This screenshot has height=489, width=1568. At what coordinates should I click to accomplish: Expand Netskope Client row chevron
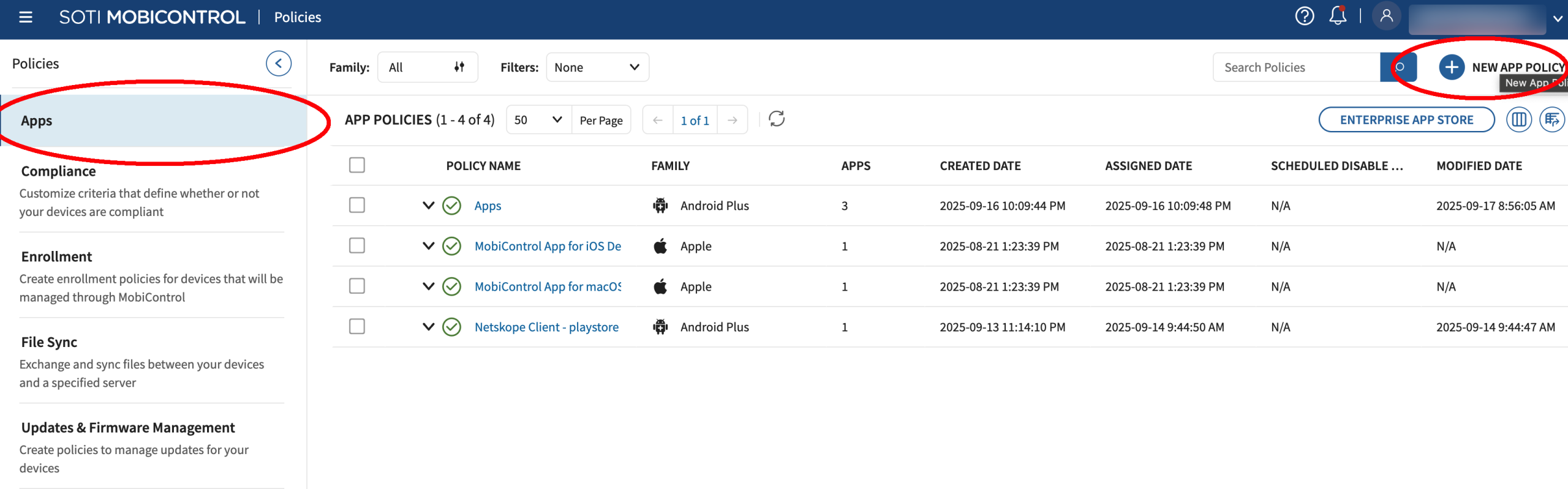tap(429, 327)
